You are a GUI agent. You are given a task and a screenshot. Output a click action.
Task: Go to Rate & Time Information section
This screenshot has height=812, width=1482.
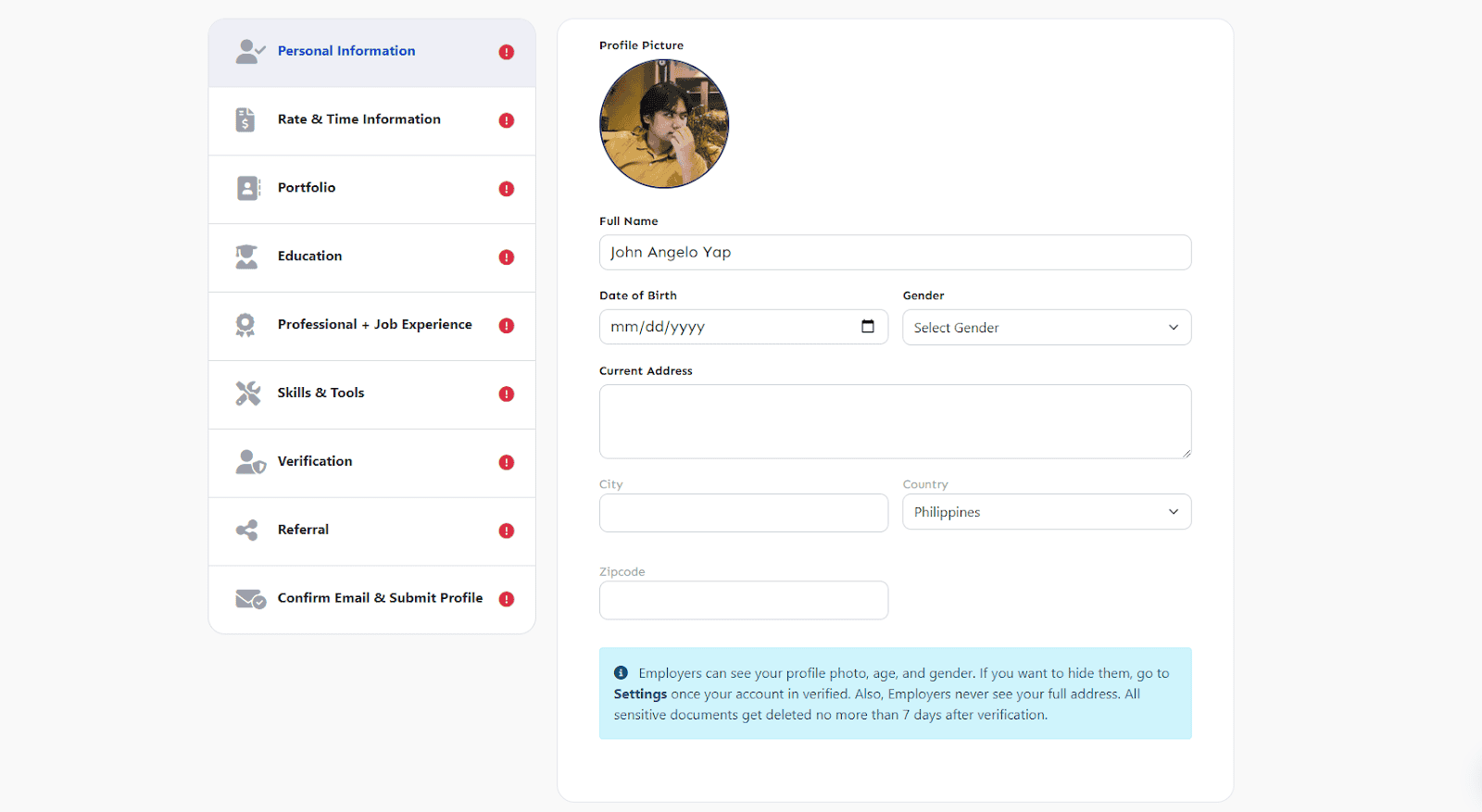pos(372,121)
